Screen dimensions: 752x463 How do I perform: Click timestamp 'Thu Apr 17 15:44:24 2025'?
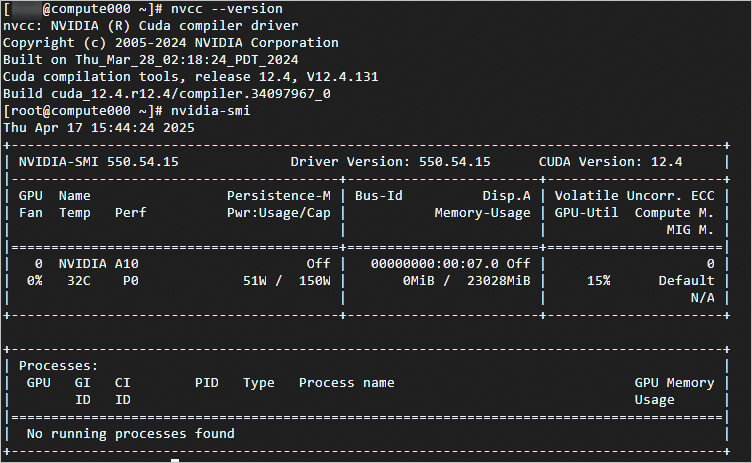[99, 128]
